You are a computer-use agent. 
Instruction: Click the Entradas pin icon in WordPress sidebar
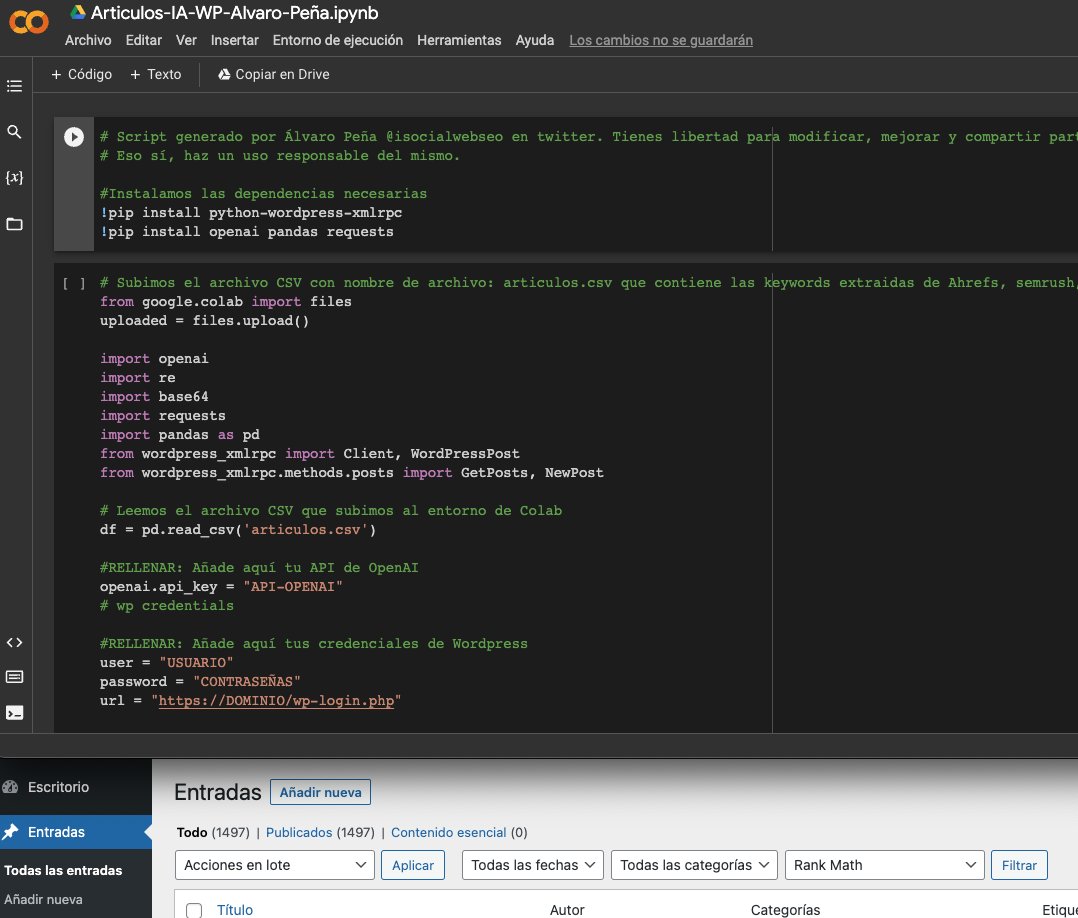10,832
